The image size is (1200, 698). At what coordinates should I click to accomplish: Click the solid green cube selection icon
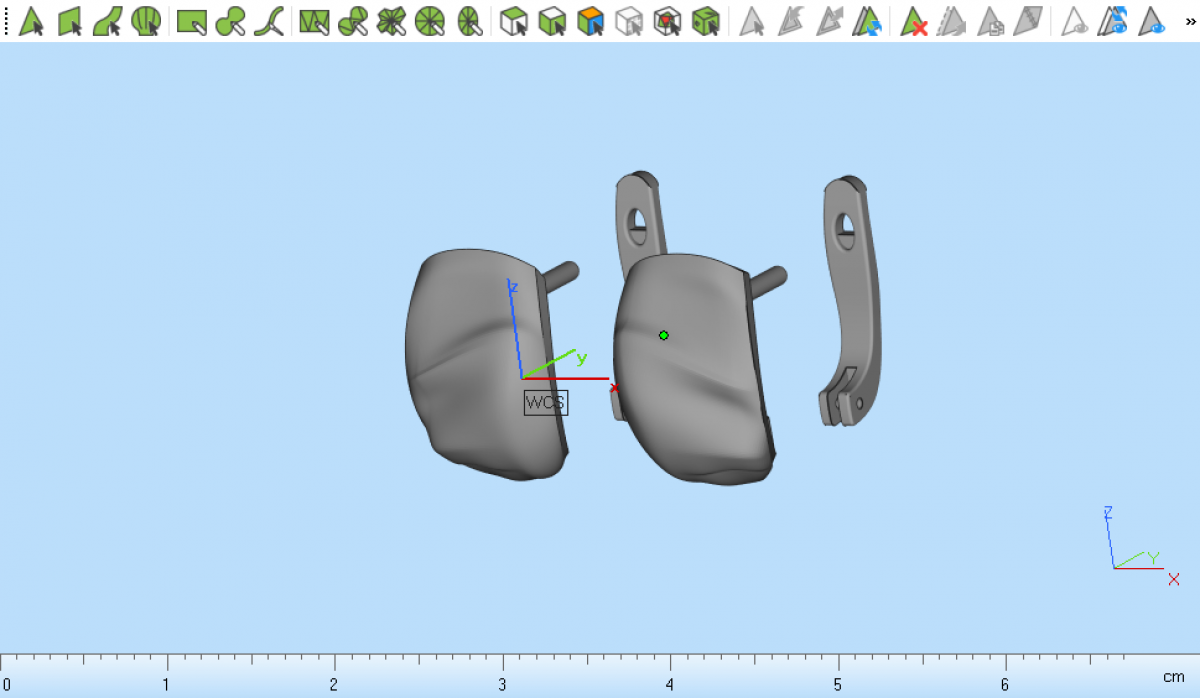tap(706, 21)
